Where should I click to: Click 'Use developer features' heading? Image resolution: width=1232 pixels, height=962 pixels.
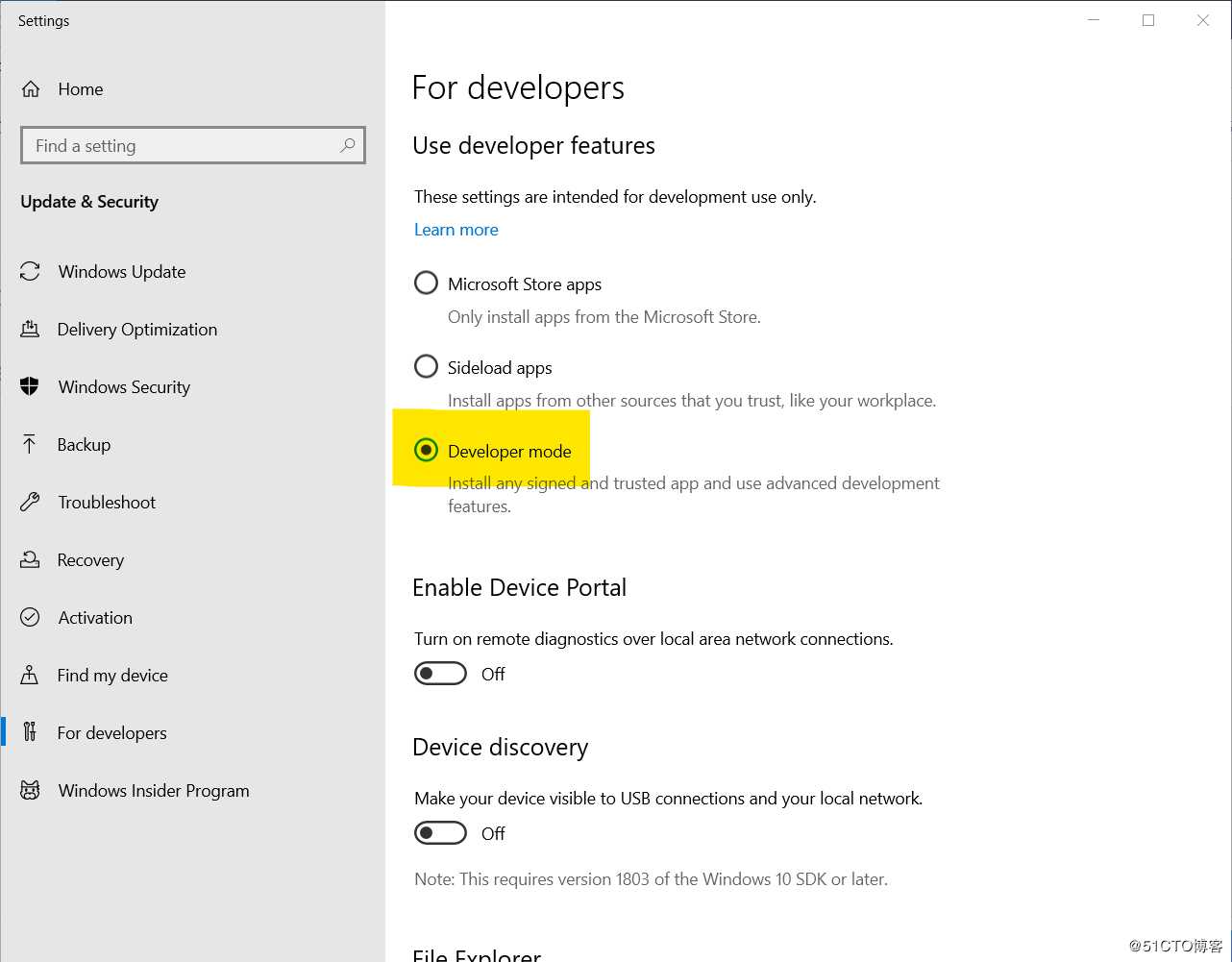533,145
